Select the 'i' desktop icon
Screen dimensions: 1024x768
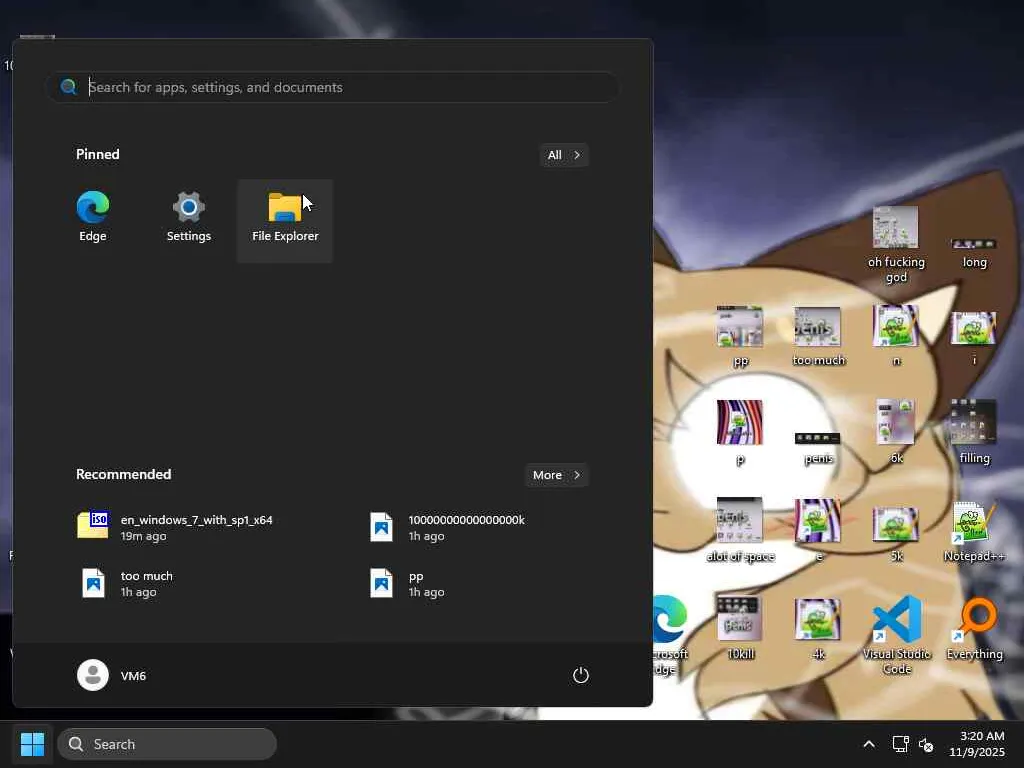pyautogui.click(x=974, y=338)
